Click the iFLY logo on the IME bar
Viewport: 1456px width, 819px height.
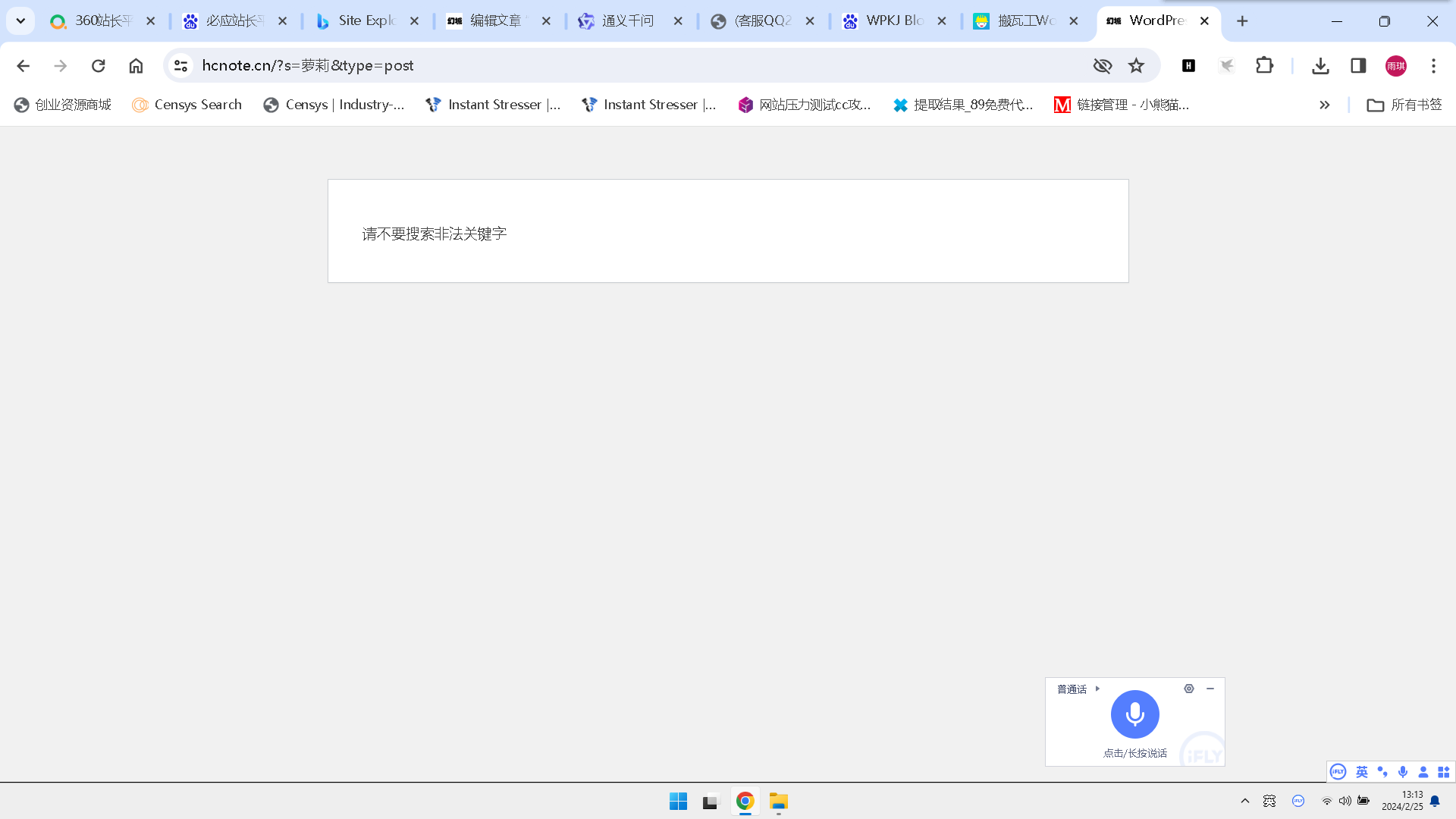coord(1338,772)
